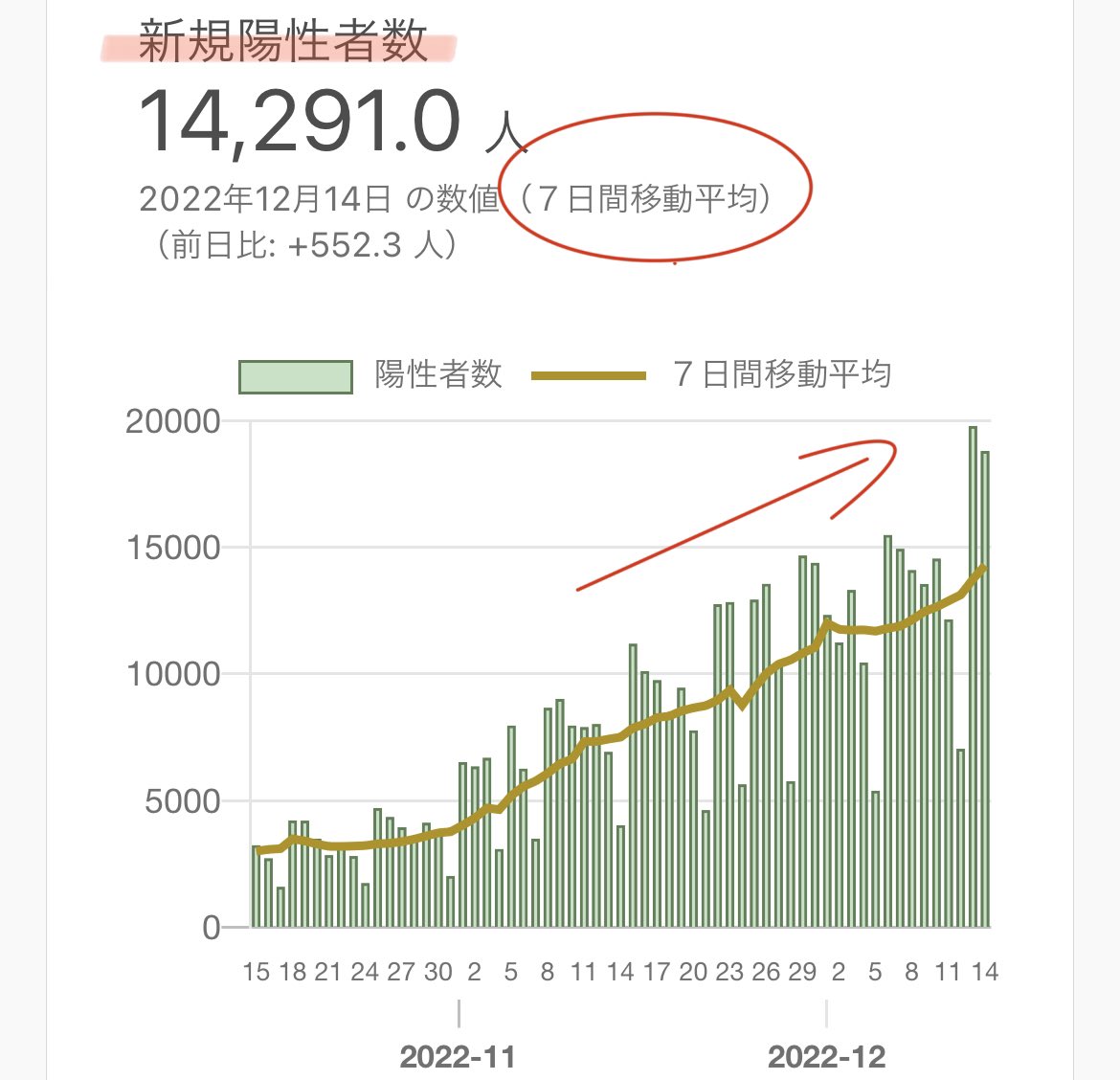The height and width of the screenshot is (1080, 1120).
Task: Click the 陽性者数 legend label
Action: click(x=437, y=374)
